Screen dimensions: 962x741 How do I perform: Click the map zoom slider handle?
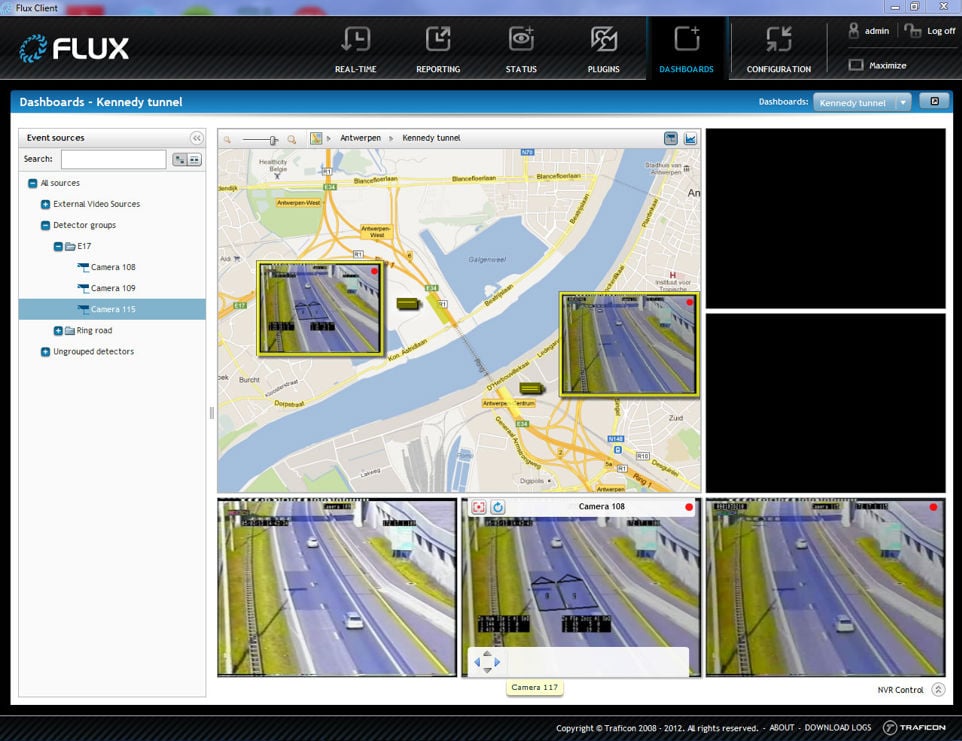point(273,139)
